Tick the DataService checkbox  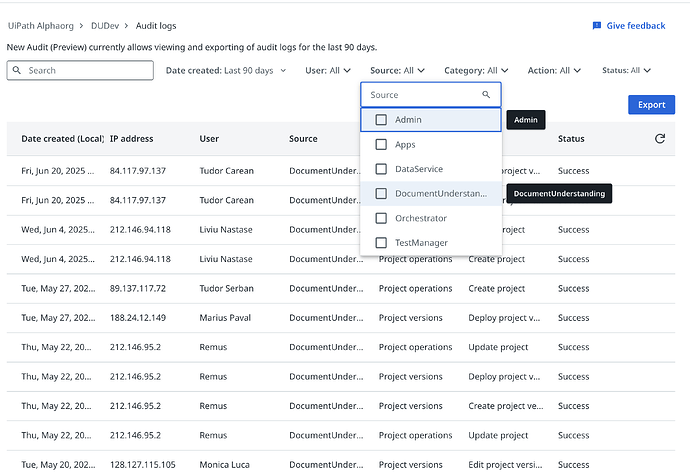click(x=381, y=169)
